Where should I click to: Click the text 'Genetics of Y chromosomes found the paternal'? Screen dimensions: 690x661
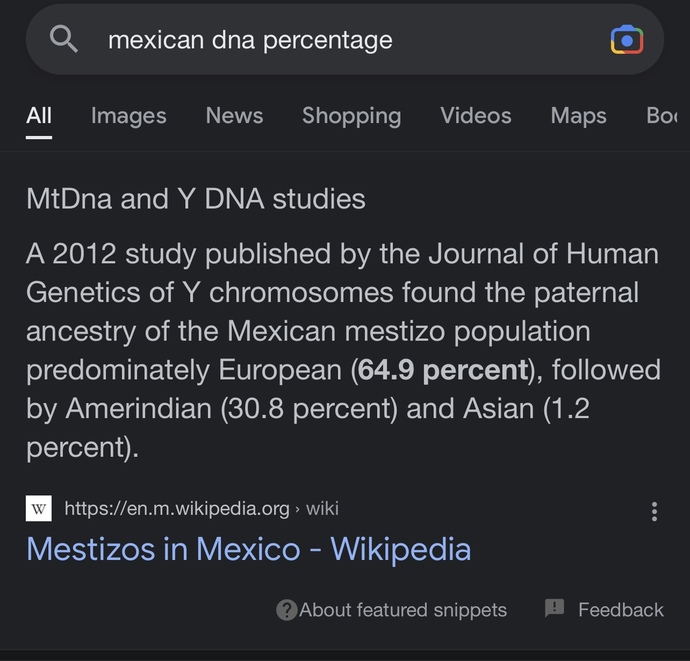click(x=332, y=293)
